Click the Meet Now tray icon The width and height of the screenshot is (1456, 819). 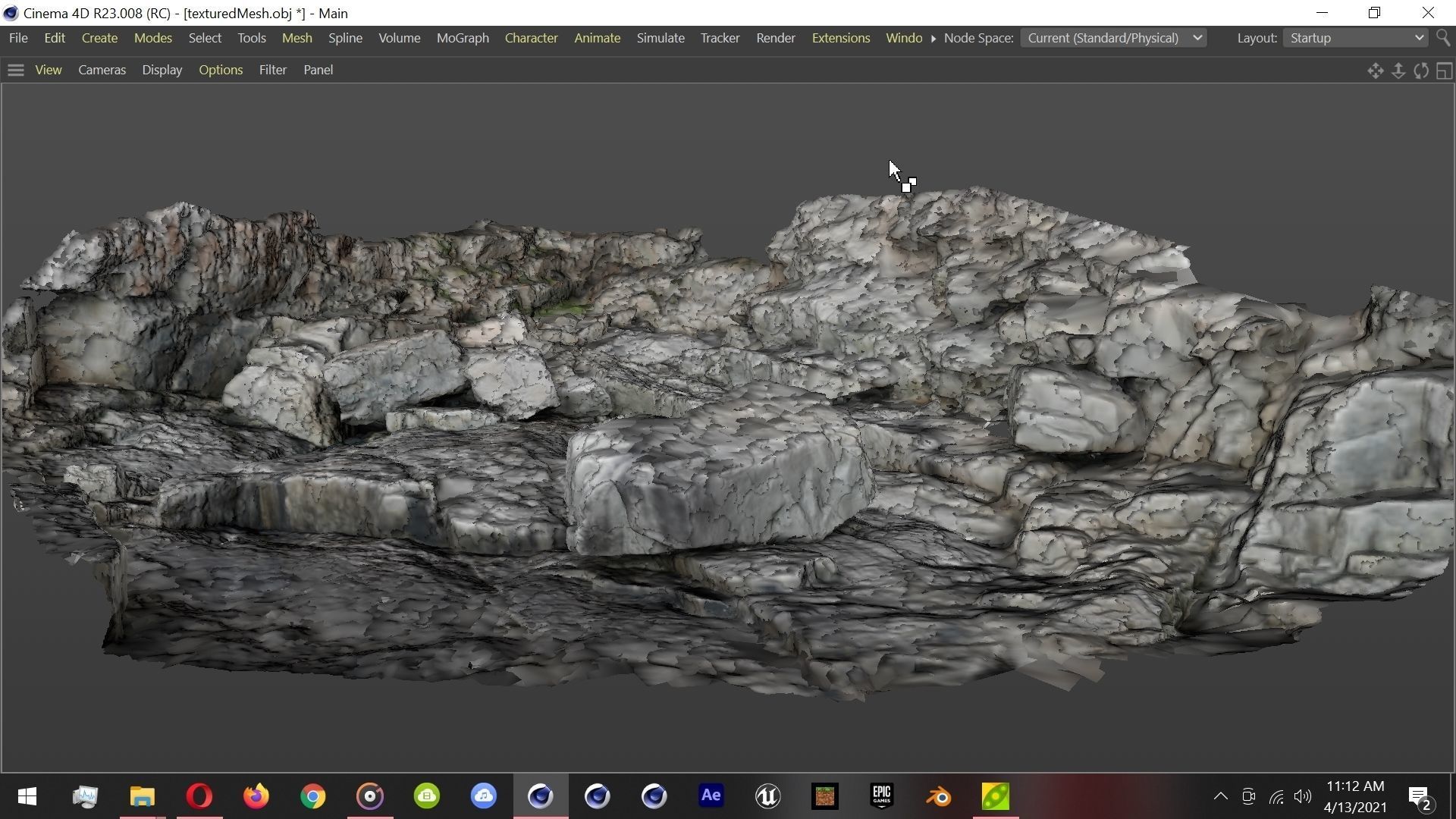[x=1249, y=796]
